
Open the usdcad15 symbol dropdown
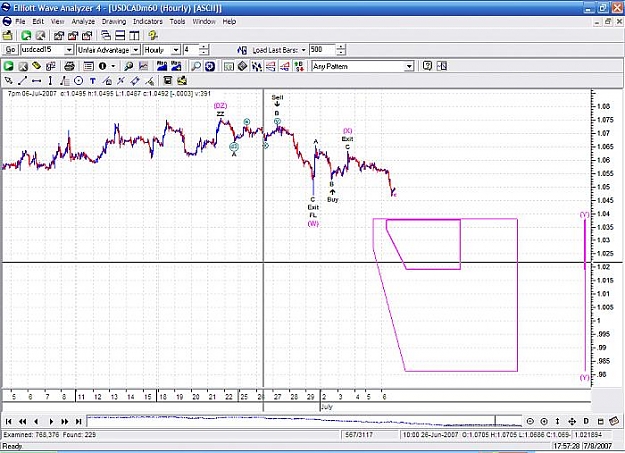click(69, 50)
